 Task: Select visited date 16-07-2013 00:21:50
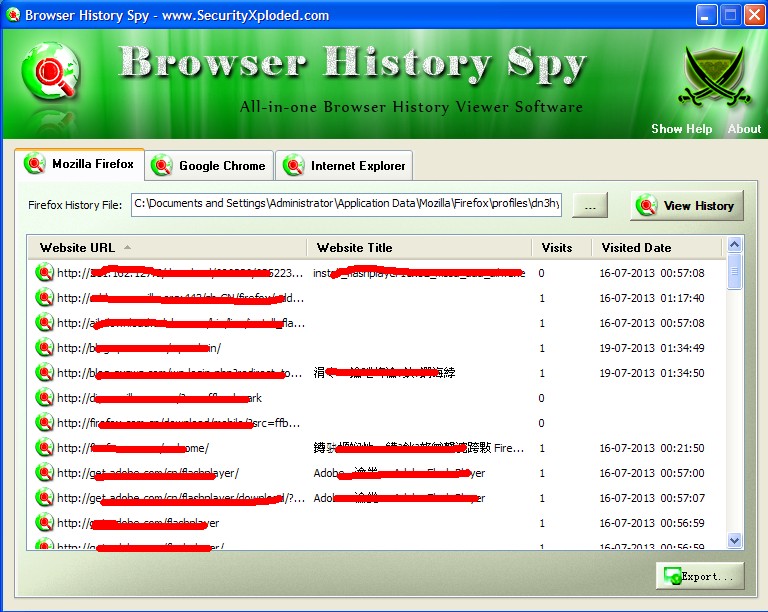click(x=652, y=447)
